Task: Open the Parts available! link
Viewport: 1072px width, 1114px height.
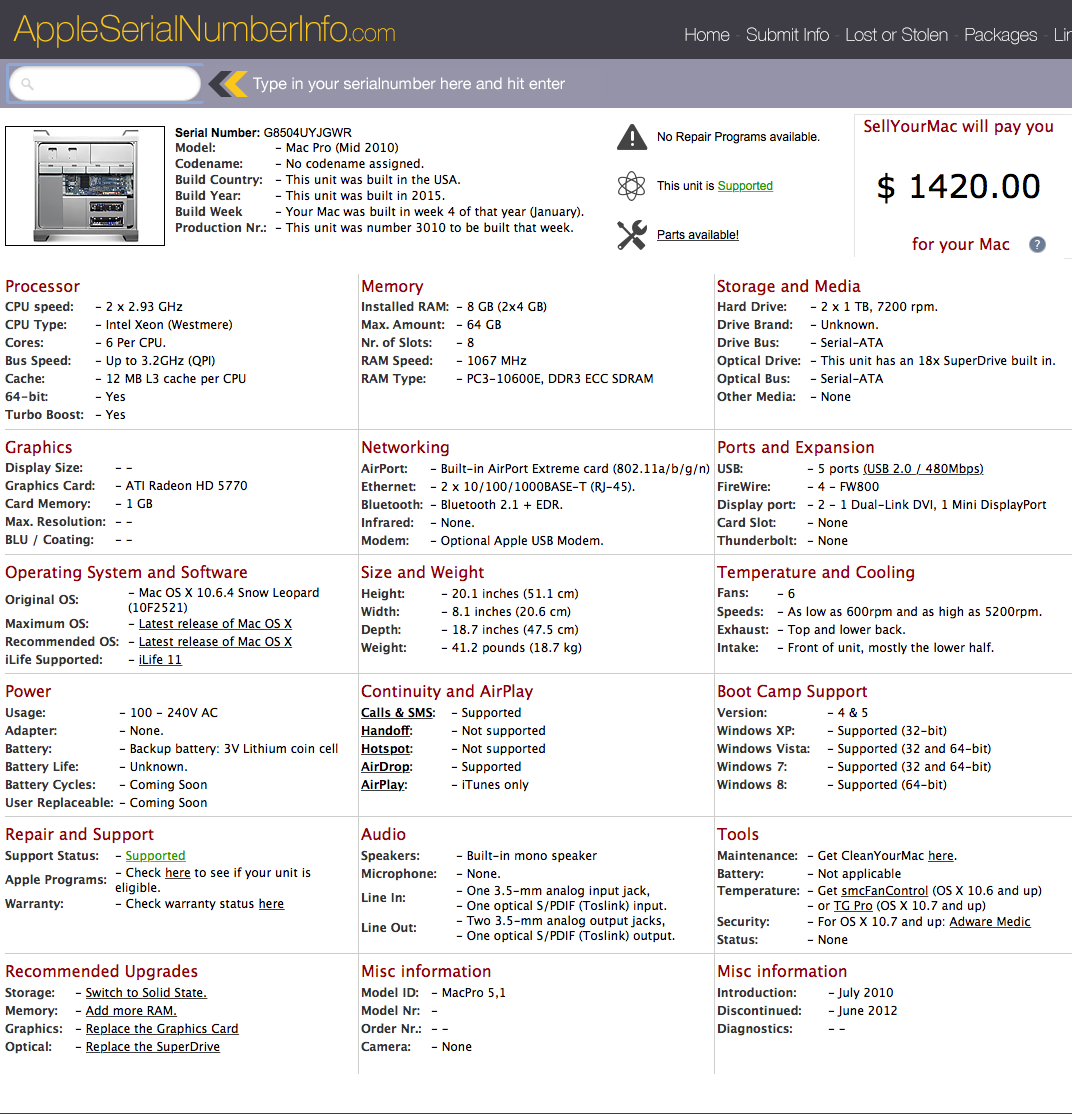Action: (x=698, y=235)
